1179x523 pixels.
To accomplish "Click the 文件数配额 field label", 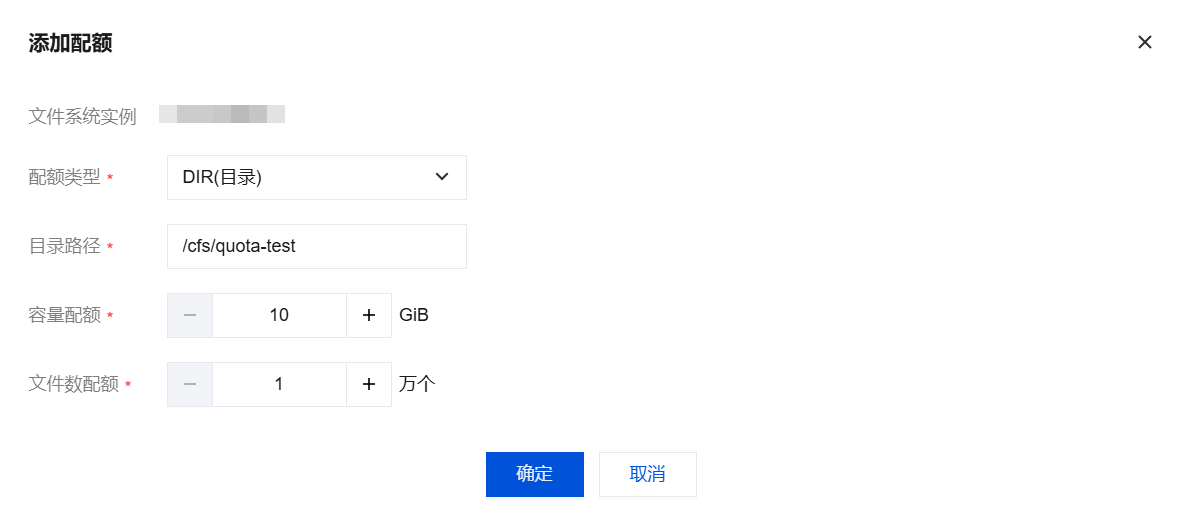I will (x=73, y=384).
